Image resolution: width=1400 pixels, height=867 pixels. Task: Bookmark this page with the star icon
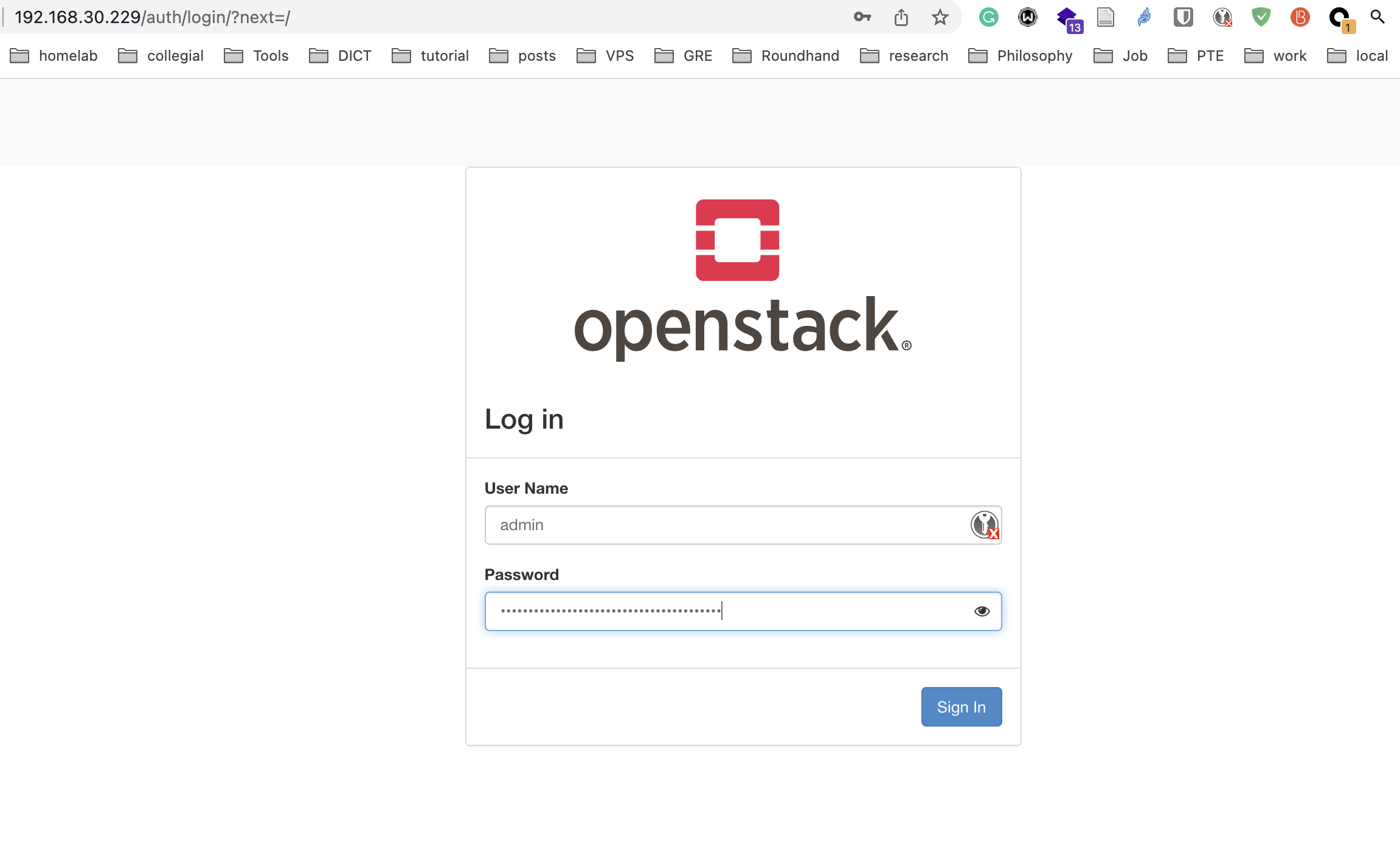(x=940, y=17)
